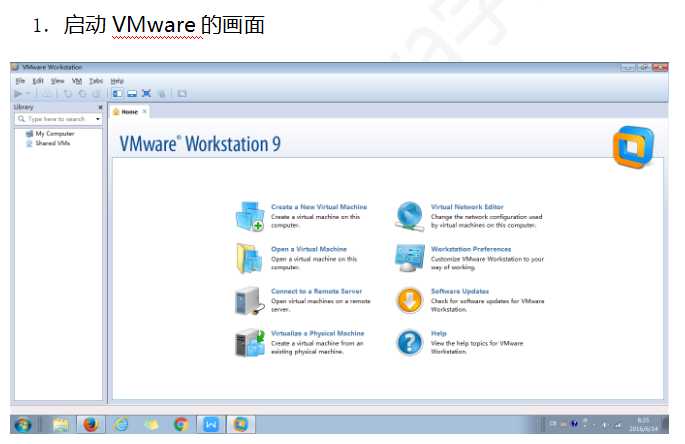The width and height of the screenshot is (685, 444).
Task: Click the magnifier icon in library search
Action: tap(21, 119)
